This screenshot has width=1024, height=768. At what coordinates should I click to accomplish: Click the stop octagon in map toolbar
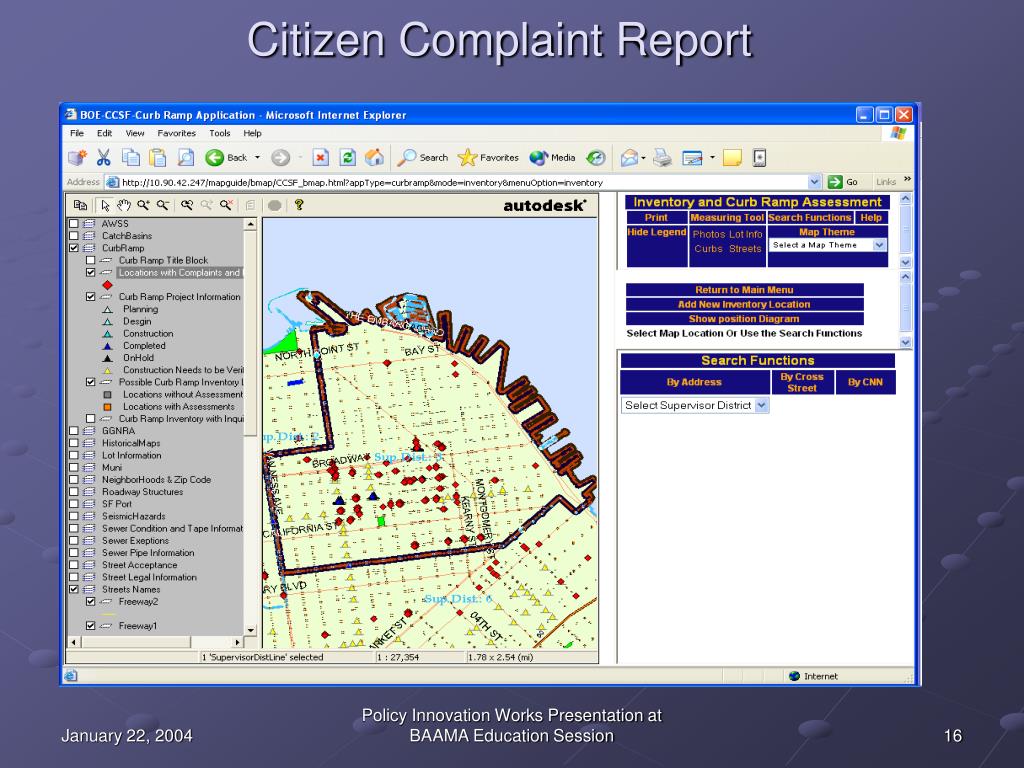pos(274,206)
